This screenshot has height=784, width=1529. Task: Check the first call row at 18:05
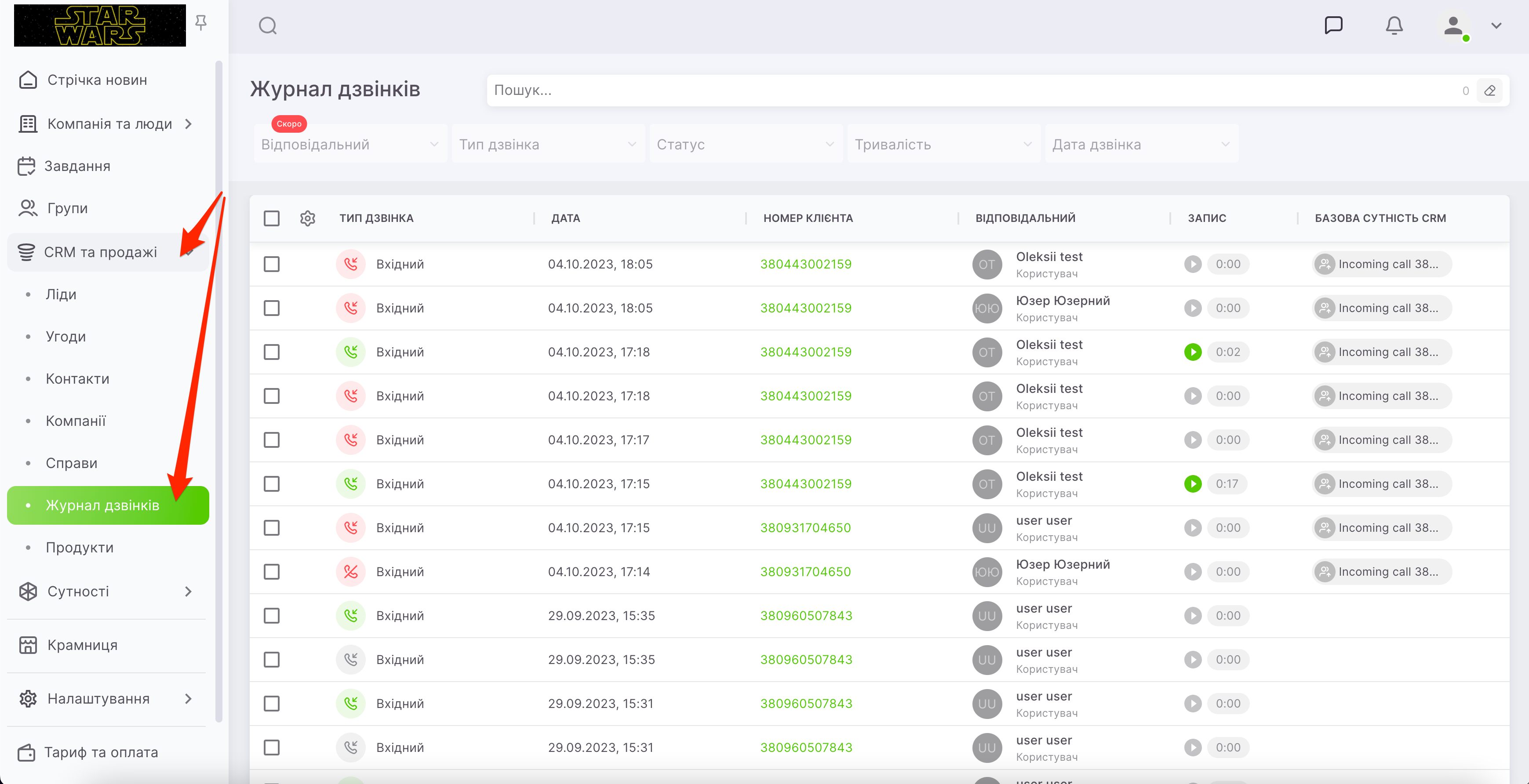[x=272, y=264]
